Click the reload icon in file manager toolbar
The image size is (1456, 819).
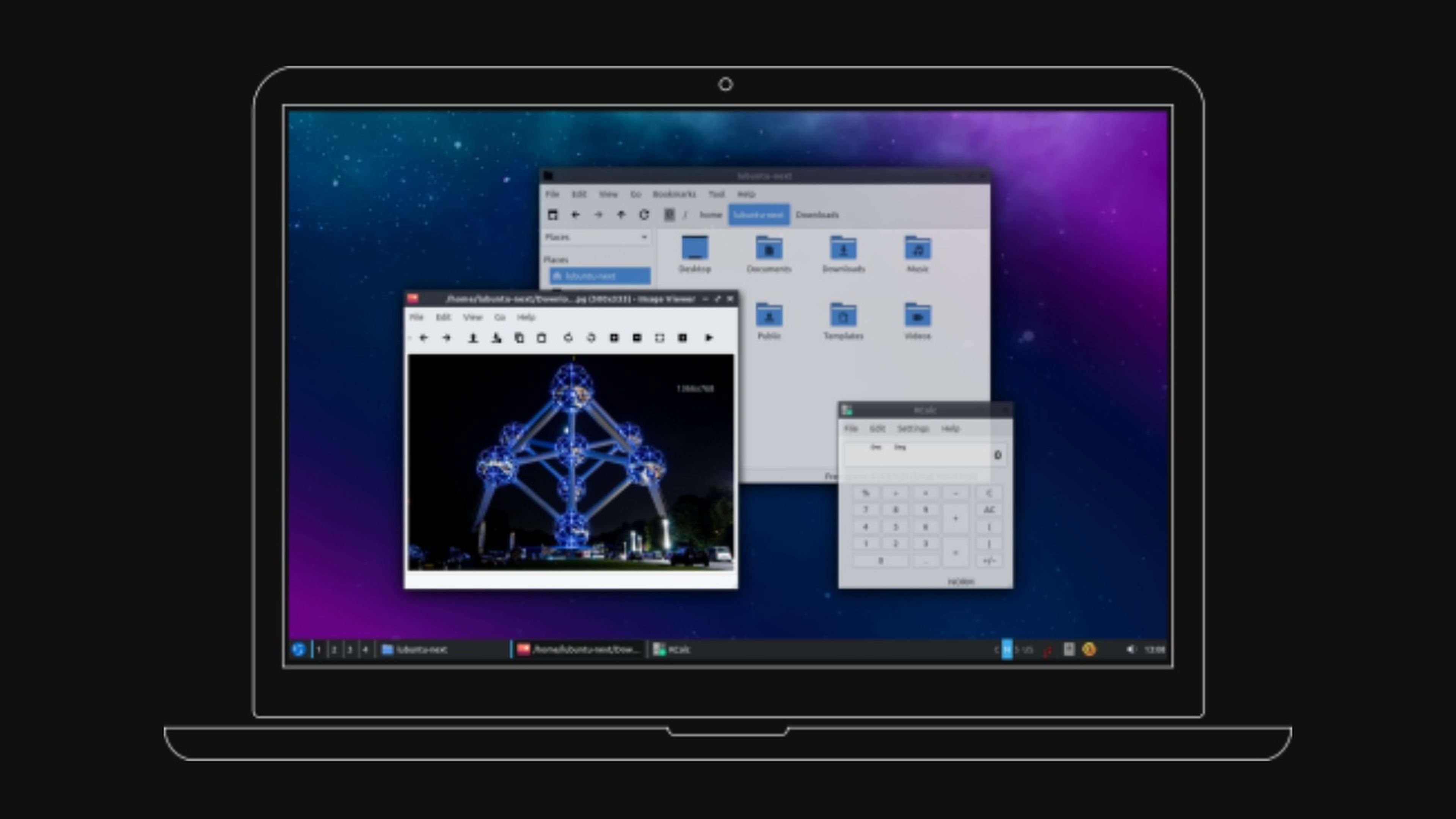pos(644,215)
